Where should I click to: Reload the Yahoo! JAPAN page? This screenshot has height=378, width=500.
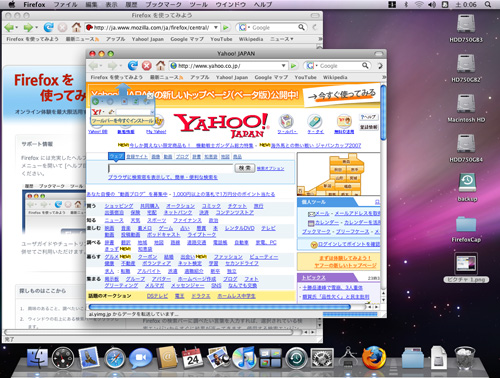[133, 66]
